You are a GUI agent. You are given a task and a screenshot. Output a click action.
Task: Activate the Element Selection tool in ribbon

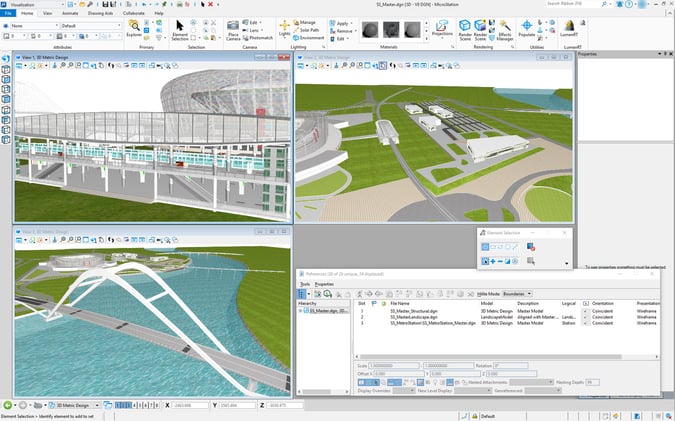180,30
